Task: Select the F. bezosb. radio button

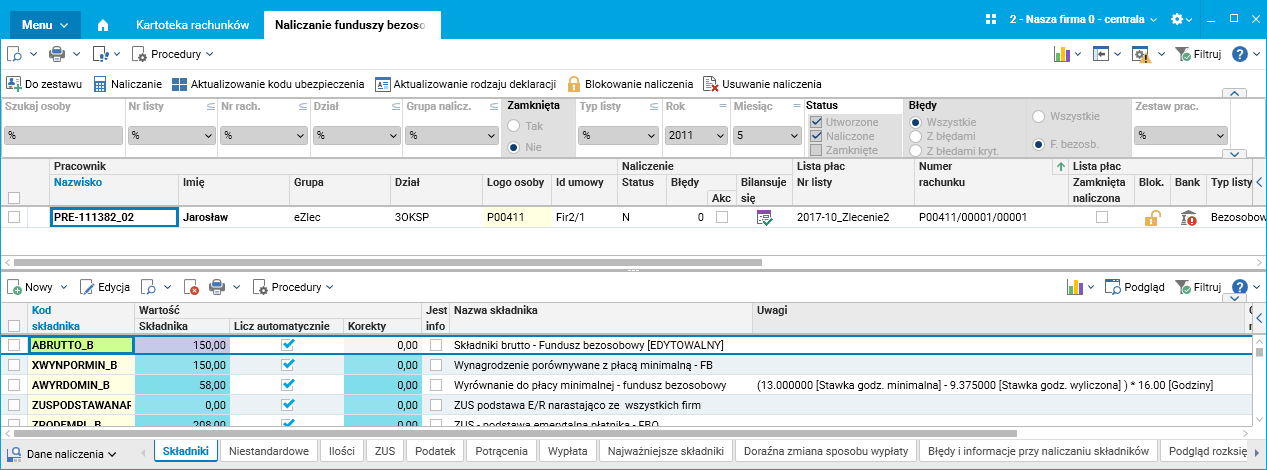Action: point(1040,144)
